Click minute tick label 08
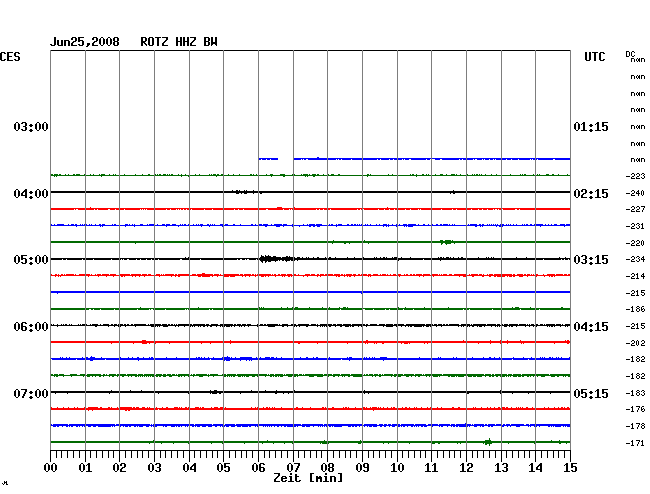Viewport: 650px width, 494px height. (327, 468)
